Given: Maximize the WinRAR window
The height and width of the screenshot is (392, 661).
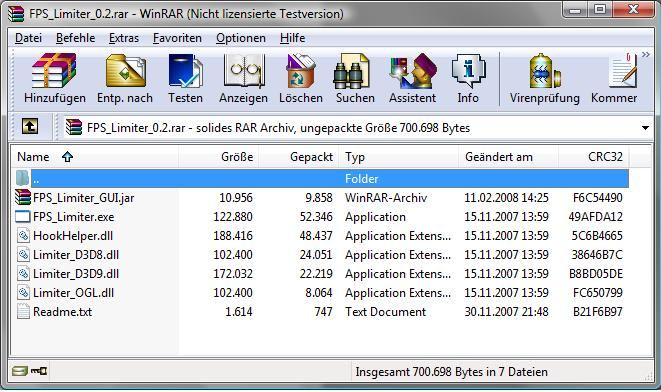Looking at the screenshot, I should pos(600,9).
